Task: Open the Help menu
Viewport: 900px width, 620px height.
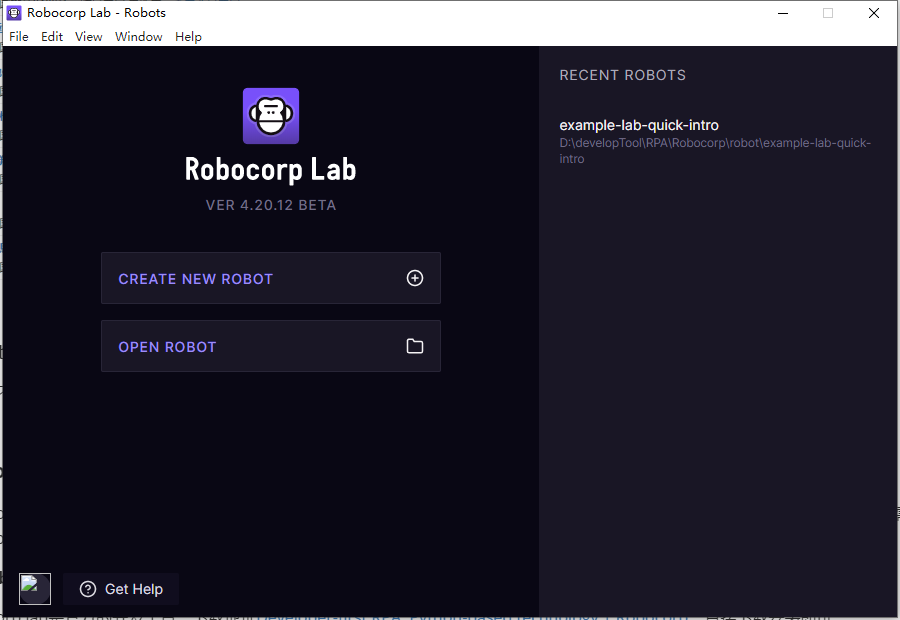Action: [x=188, y=36]
